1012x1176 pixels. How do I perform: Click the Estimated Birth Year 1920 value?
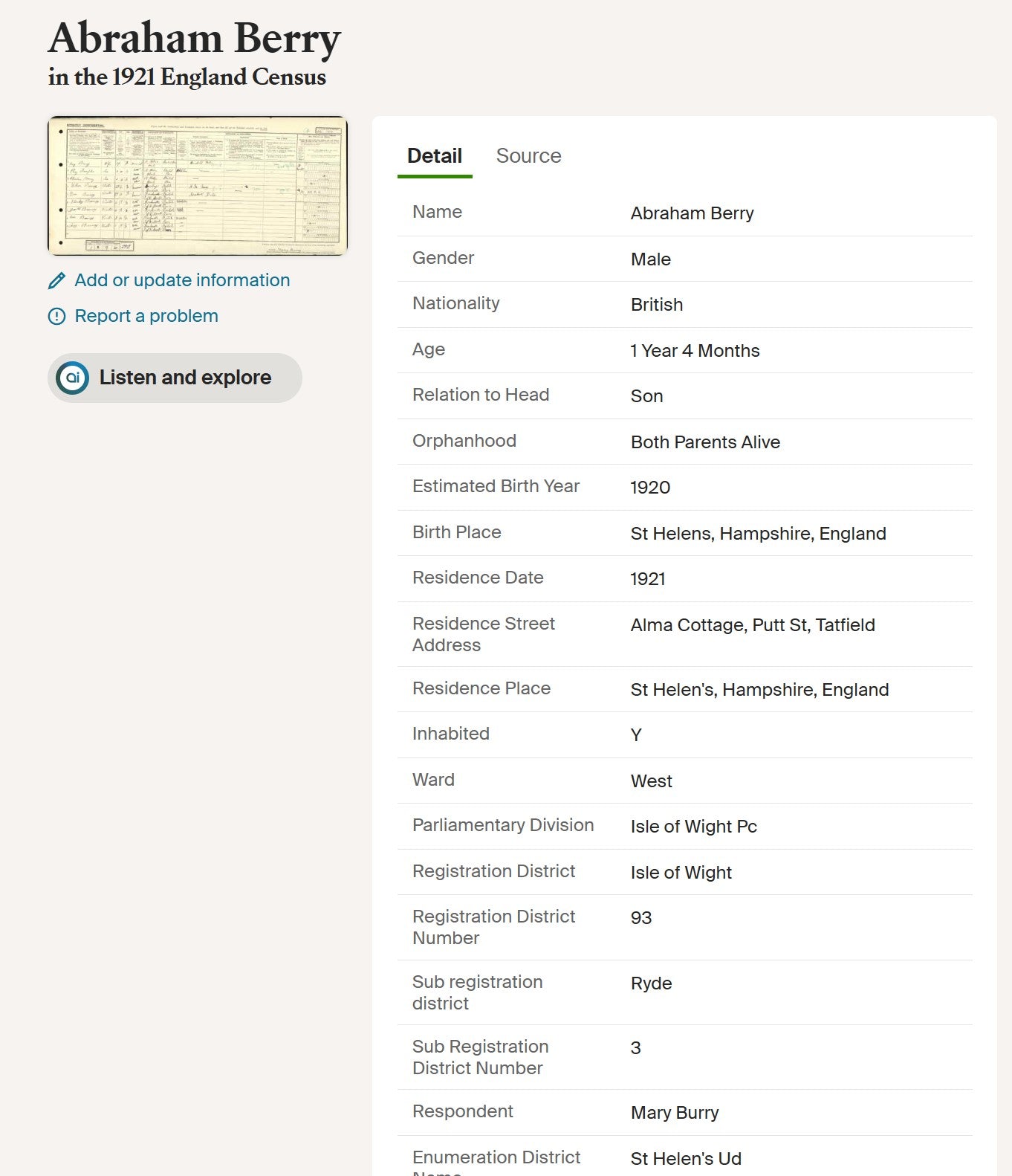tap(650, 488)
